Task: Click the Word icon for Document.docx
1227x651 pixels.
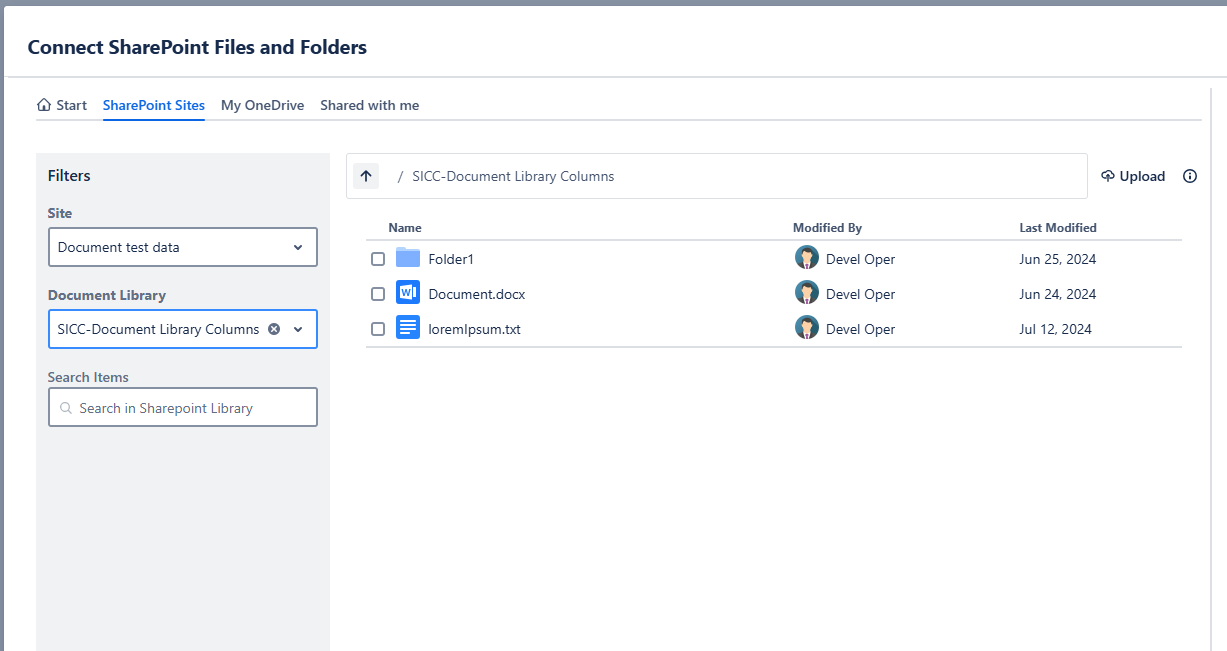Action: pos(408,294)
